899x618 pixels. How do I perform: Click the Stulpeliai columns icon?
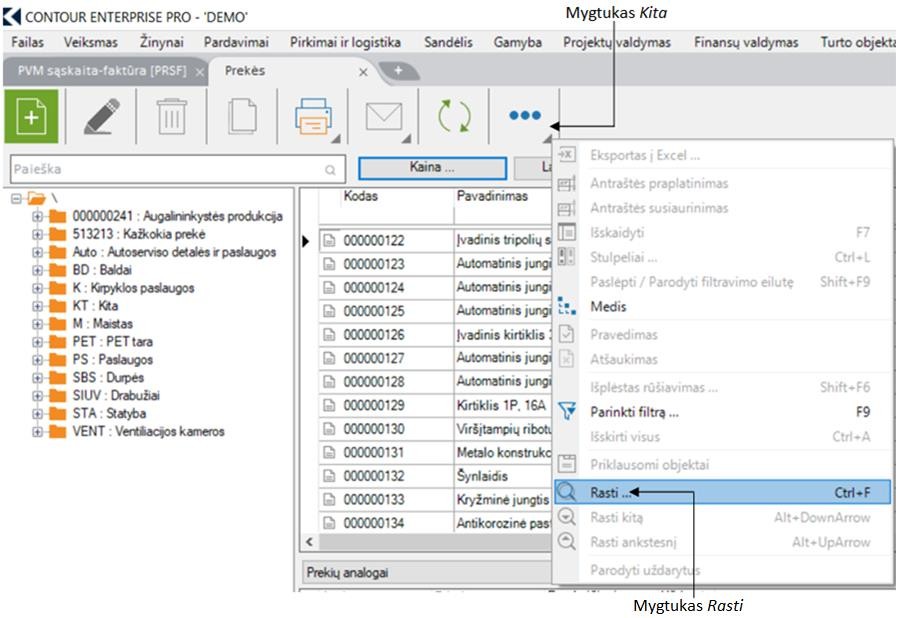click(566, 256)
